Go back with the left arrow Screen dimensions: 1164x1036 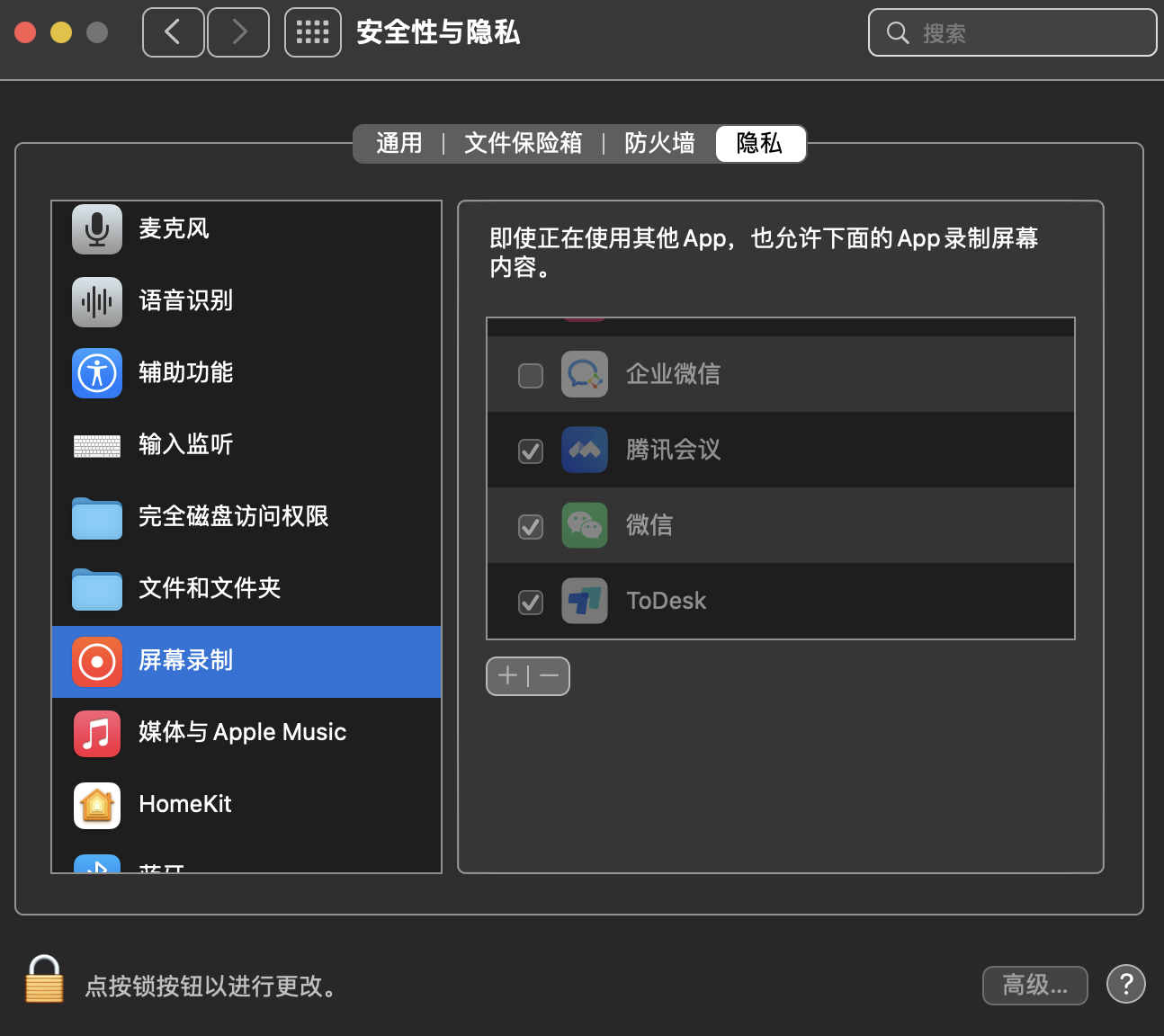click(174, 32)
